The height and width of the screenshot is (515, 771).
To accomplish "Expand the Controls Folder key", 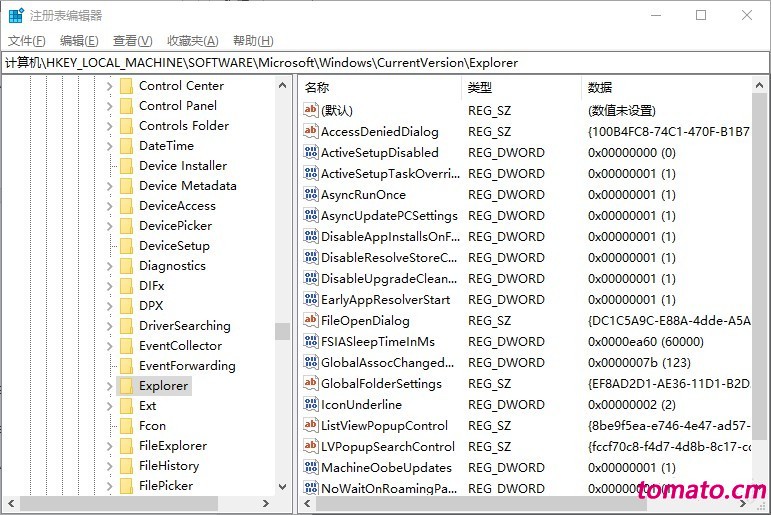I will coord(110,126).
